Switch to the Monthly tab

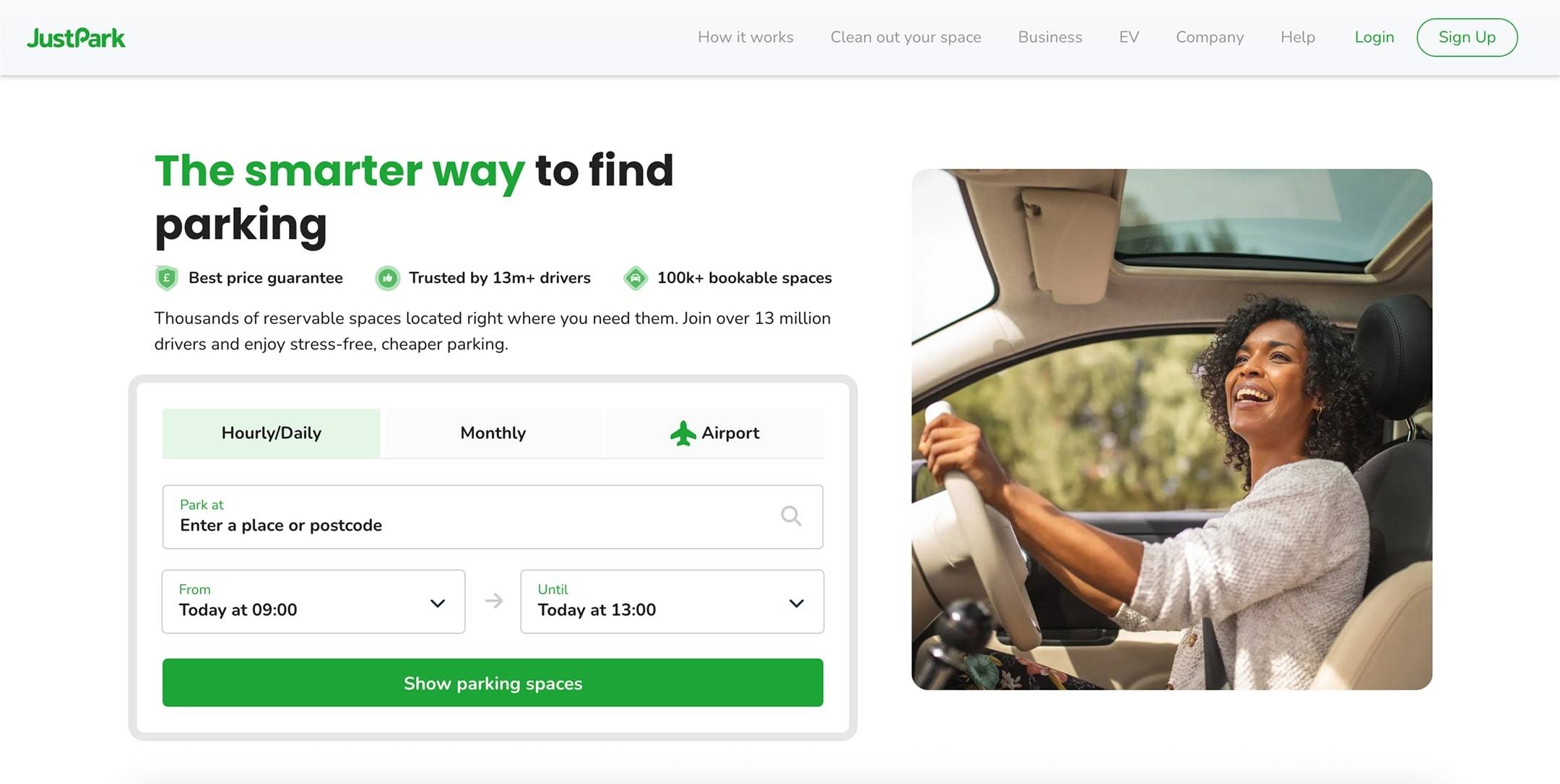(493, 433)
